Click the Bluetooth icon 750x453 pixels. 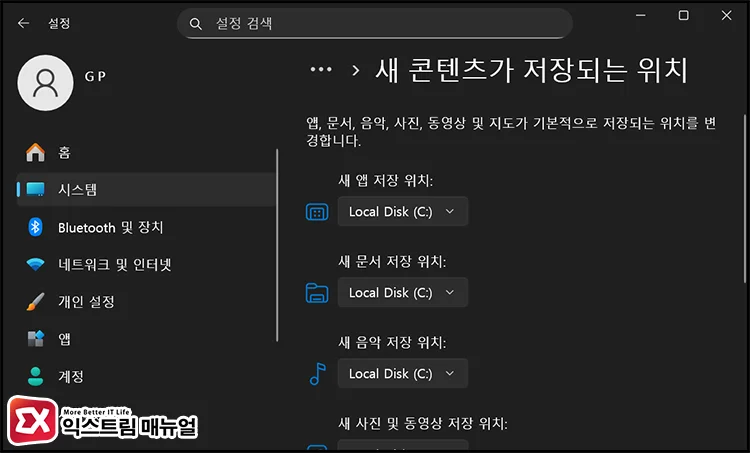click(35, 227)
